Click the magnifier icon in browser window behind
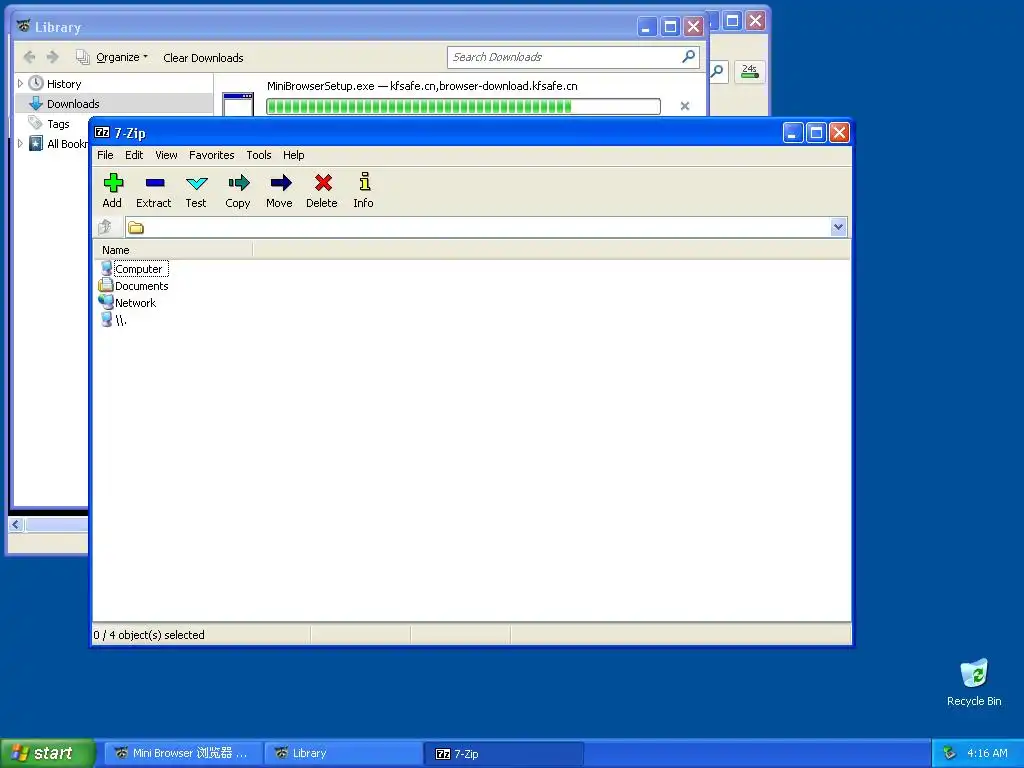Screen dimensions: 1024x768 tap(718, 71)
